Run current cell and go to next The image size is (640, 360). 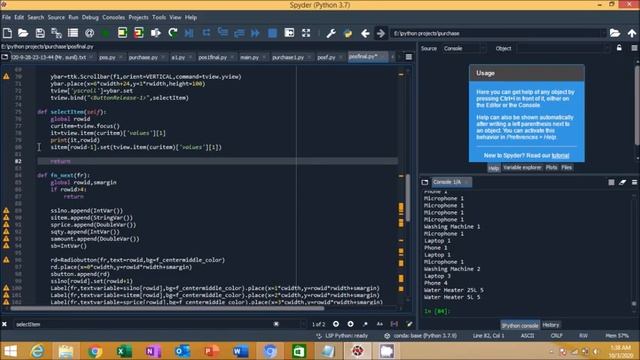139,33
